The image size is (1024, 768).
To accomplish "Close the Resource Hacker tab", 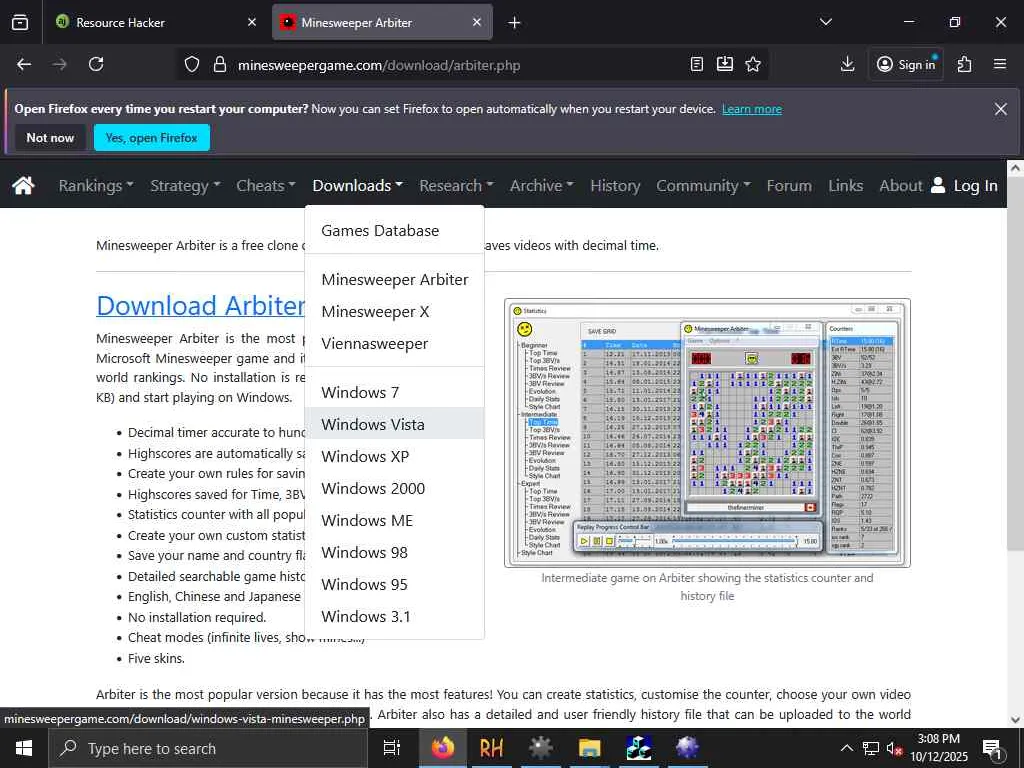I will coord(252,22).
